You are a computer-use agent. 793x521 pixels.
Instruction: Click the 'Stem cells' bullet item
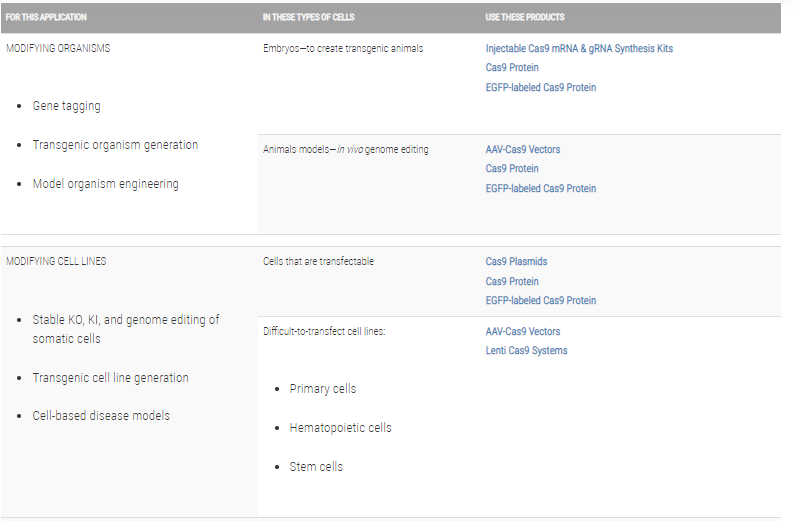pos(316,467)
